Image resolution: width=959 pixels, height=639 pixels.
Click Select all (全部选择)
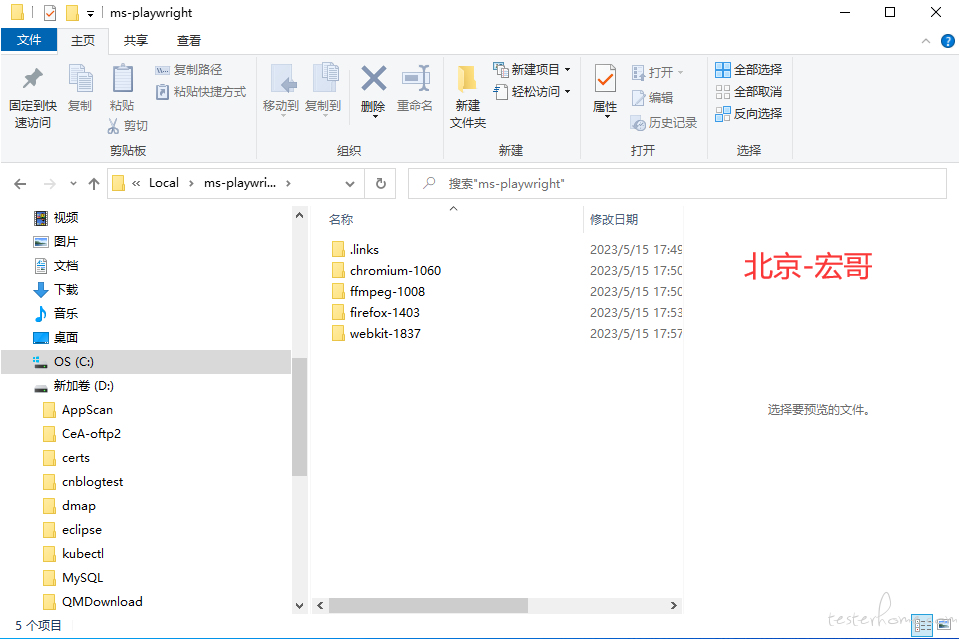pos(749,70)
